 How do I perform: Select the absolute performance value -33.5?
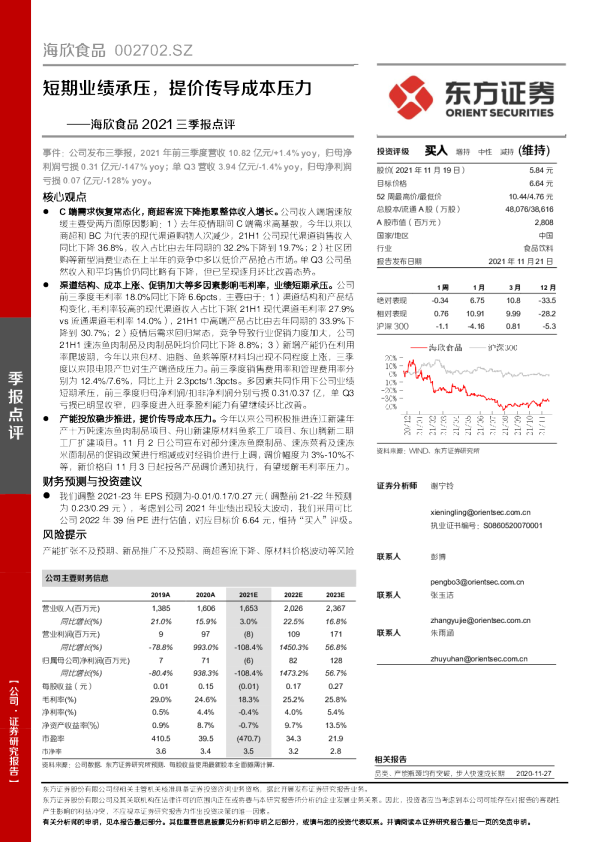pos(548,301)
